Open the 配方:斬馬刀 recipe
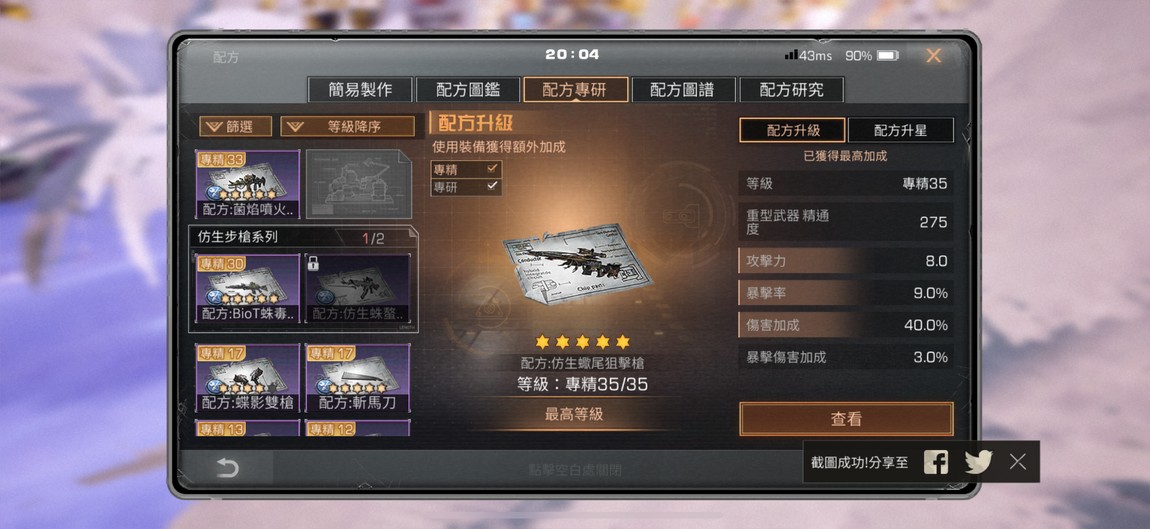 click(357, 378)
